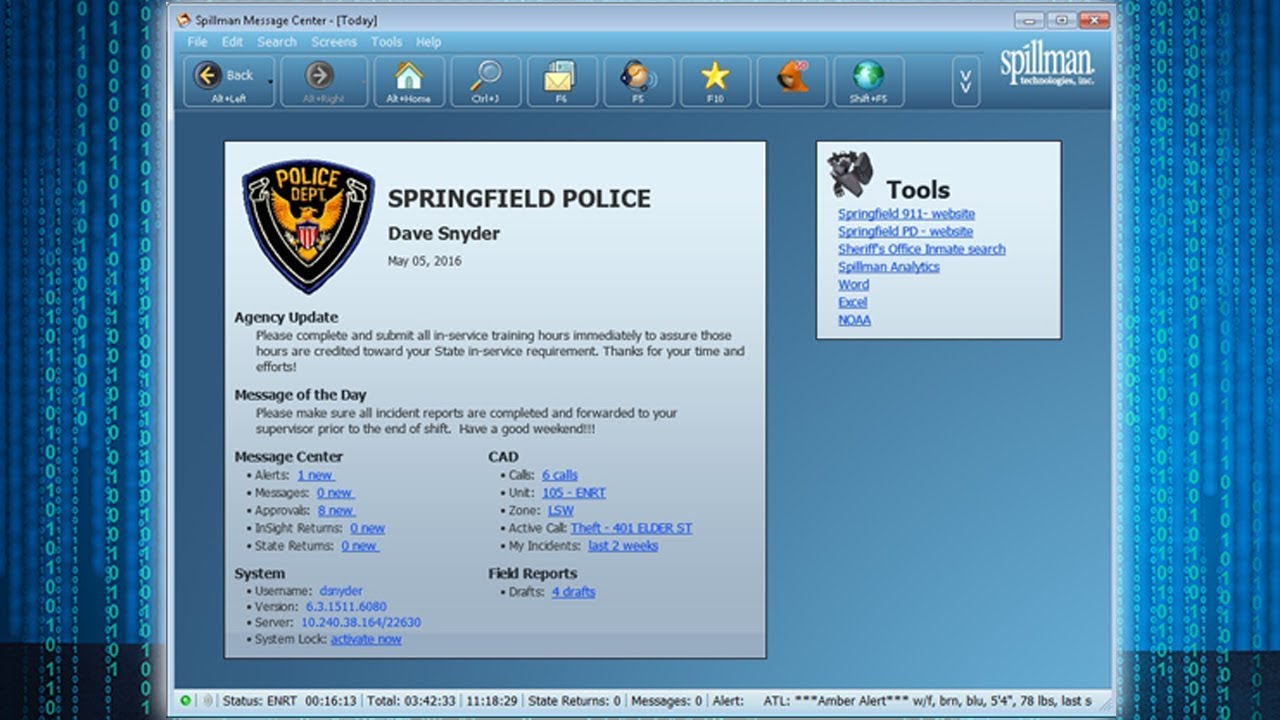Open InSight Returns 0 new link
Screen dimensions: 1280x720
[368, 528]
